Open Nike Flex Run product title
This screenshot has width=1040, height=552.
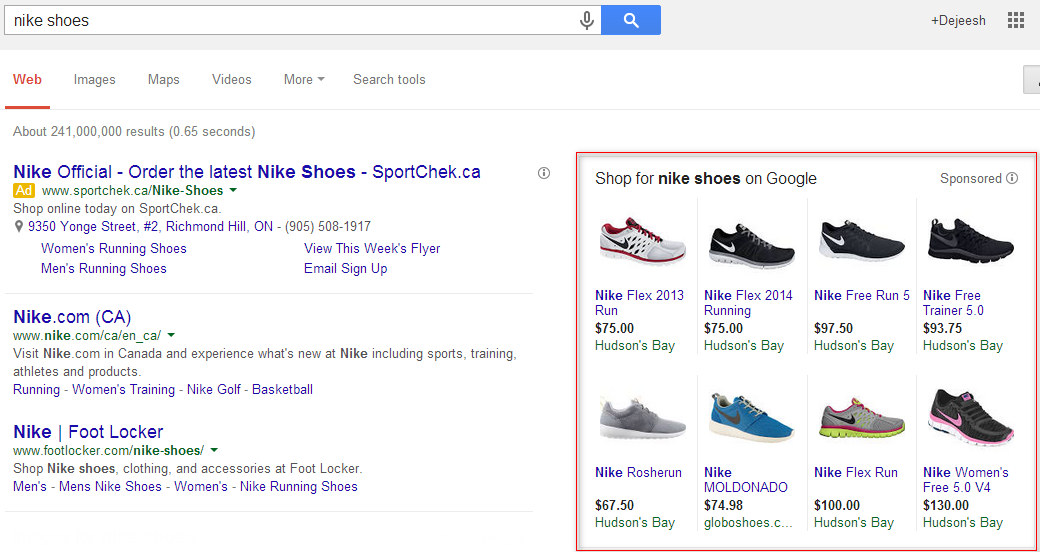[x=856, y=472]
